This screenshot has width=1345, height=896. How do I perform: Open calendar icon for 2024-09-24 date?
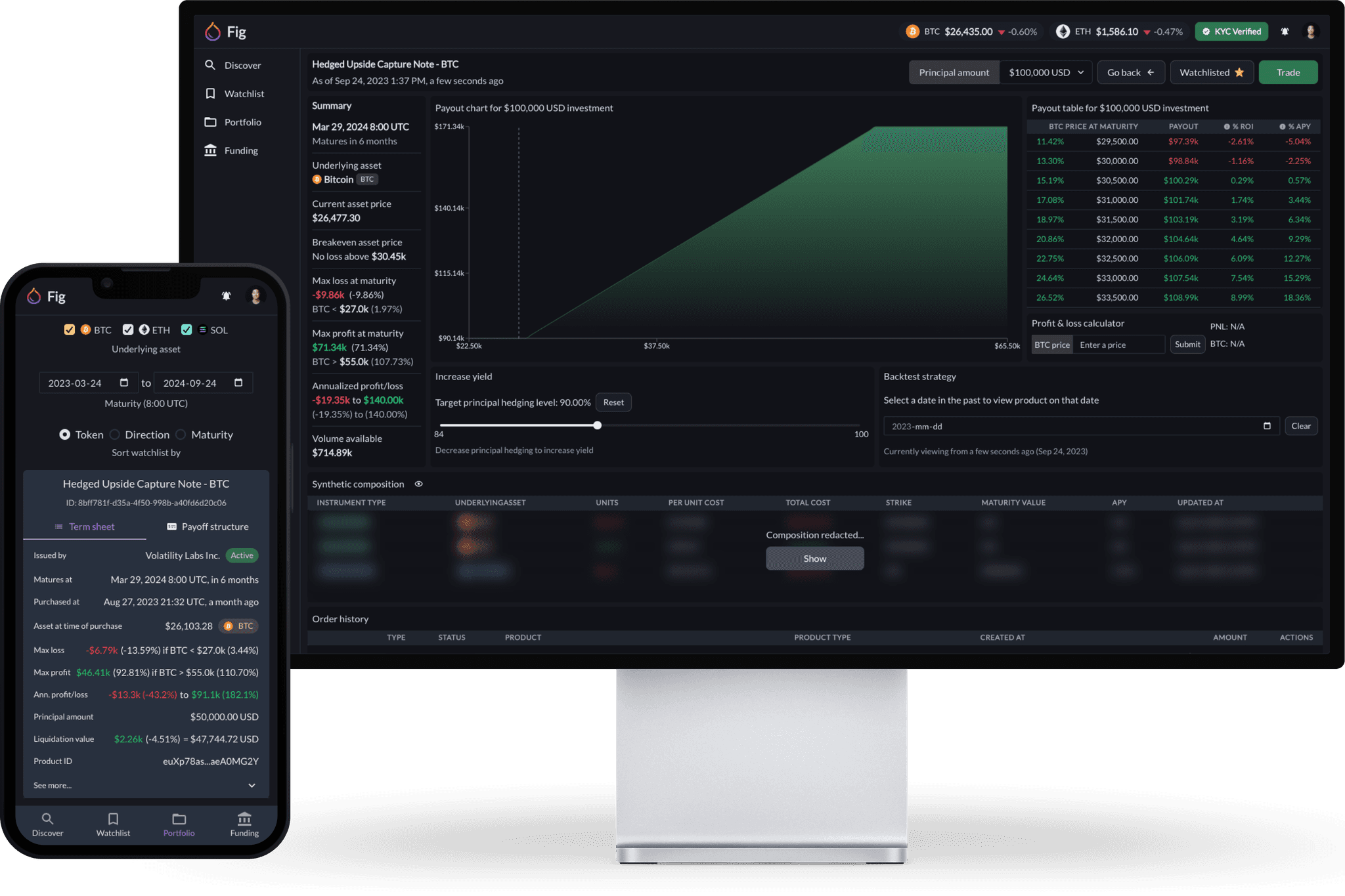pyautogui.click(x=238, y=383)
